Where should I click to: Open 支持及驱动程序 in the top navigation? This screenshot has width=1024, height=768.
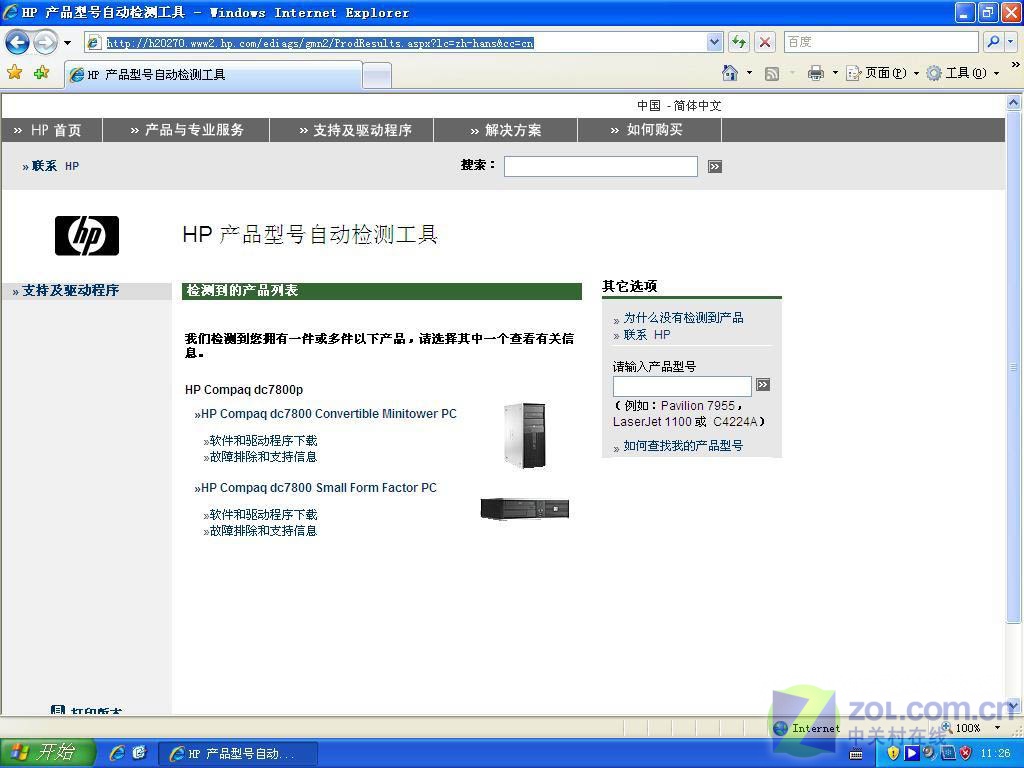coord(355,130)
